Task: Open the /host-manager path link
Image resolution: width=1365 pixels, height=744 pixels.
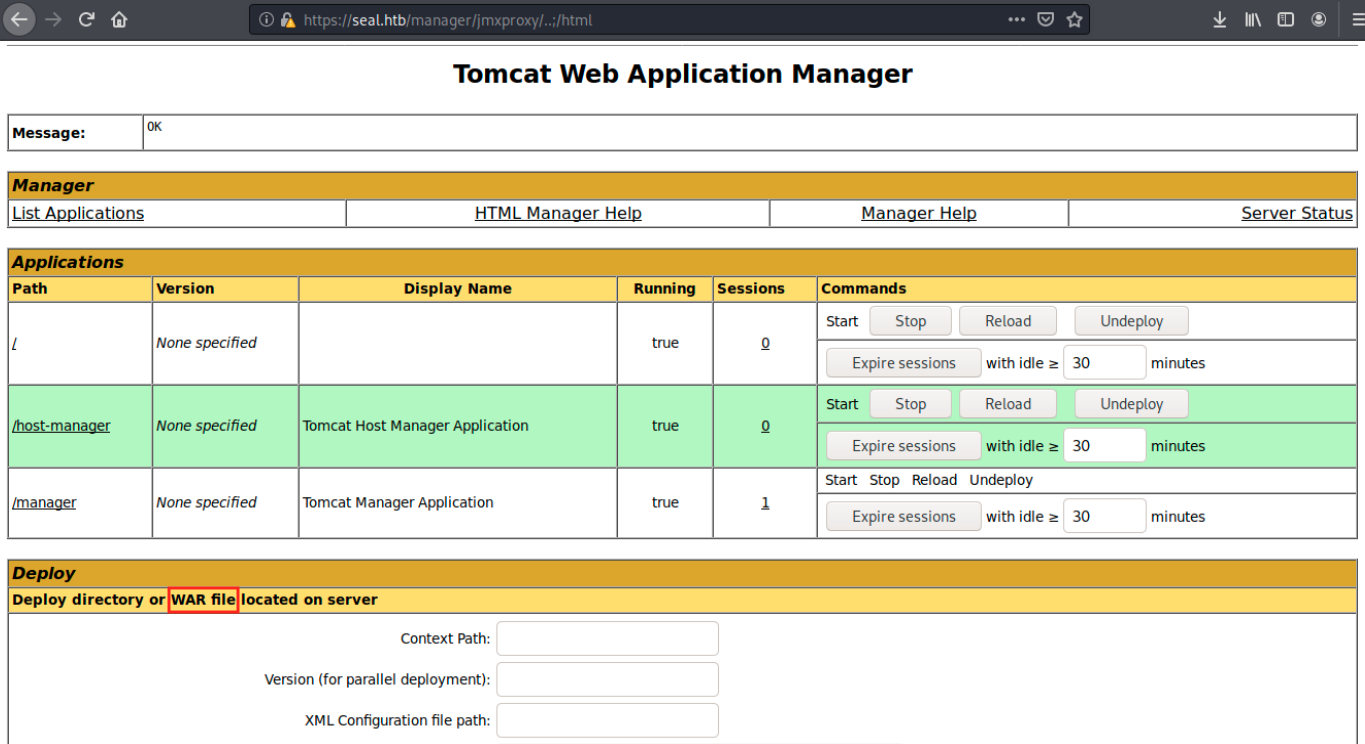Action: pyautogui.click(x=61, y=426)
